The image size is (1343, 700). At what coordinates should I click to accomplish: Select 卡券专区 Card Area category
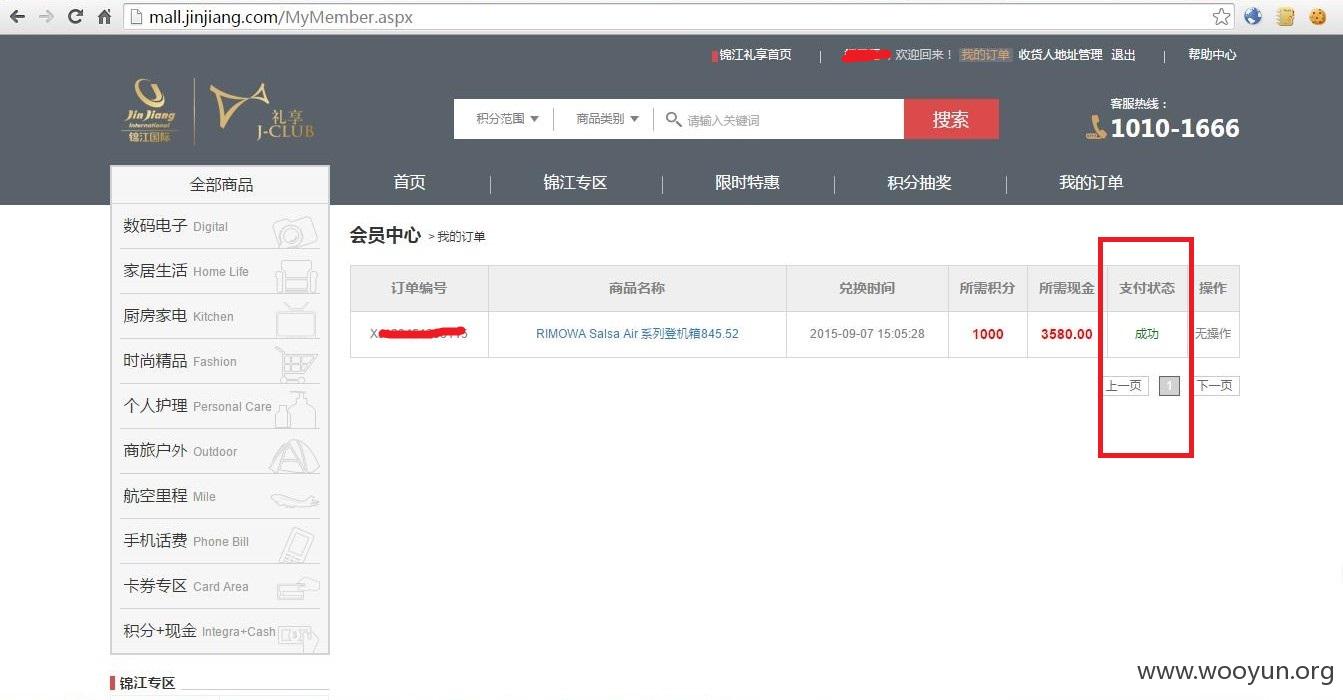221,586
